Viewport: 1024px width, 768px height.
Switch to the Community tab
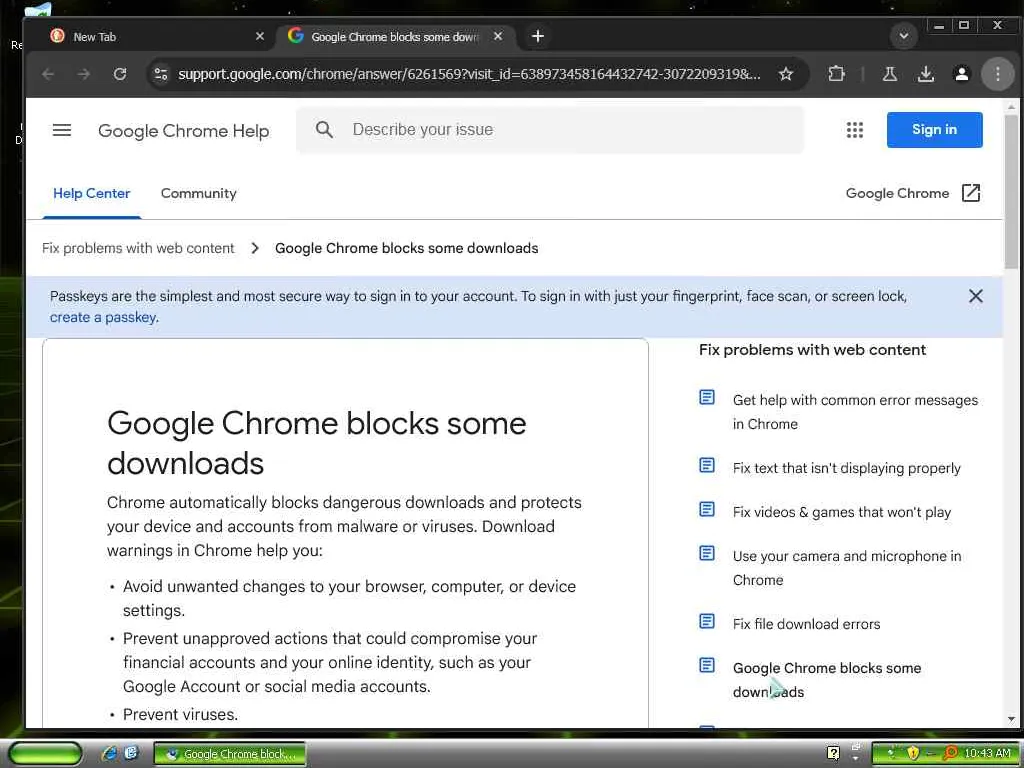[199, 193]
